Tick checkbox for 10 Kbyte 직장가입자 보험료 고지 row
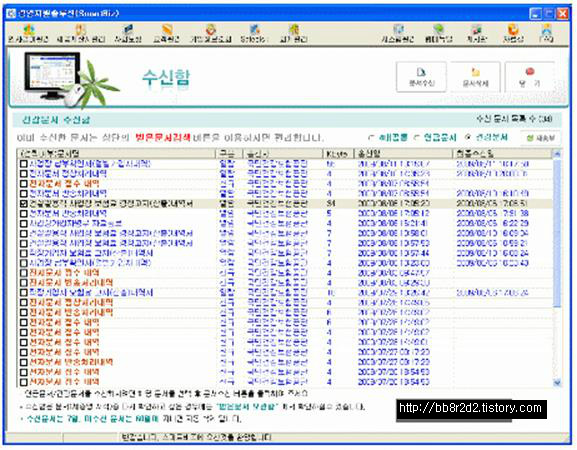The width and height of the screenshot is (577, 450). pyautogui.click(x=24, y=293)
